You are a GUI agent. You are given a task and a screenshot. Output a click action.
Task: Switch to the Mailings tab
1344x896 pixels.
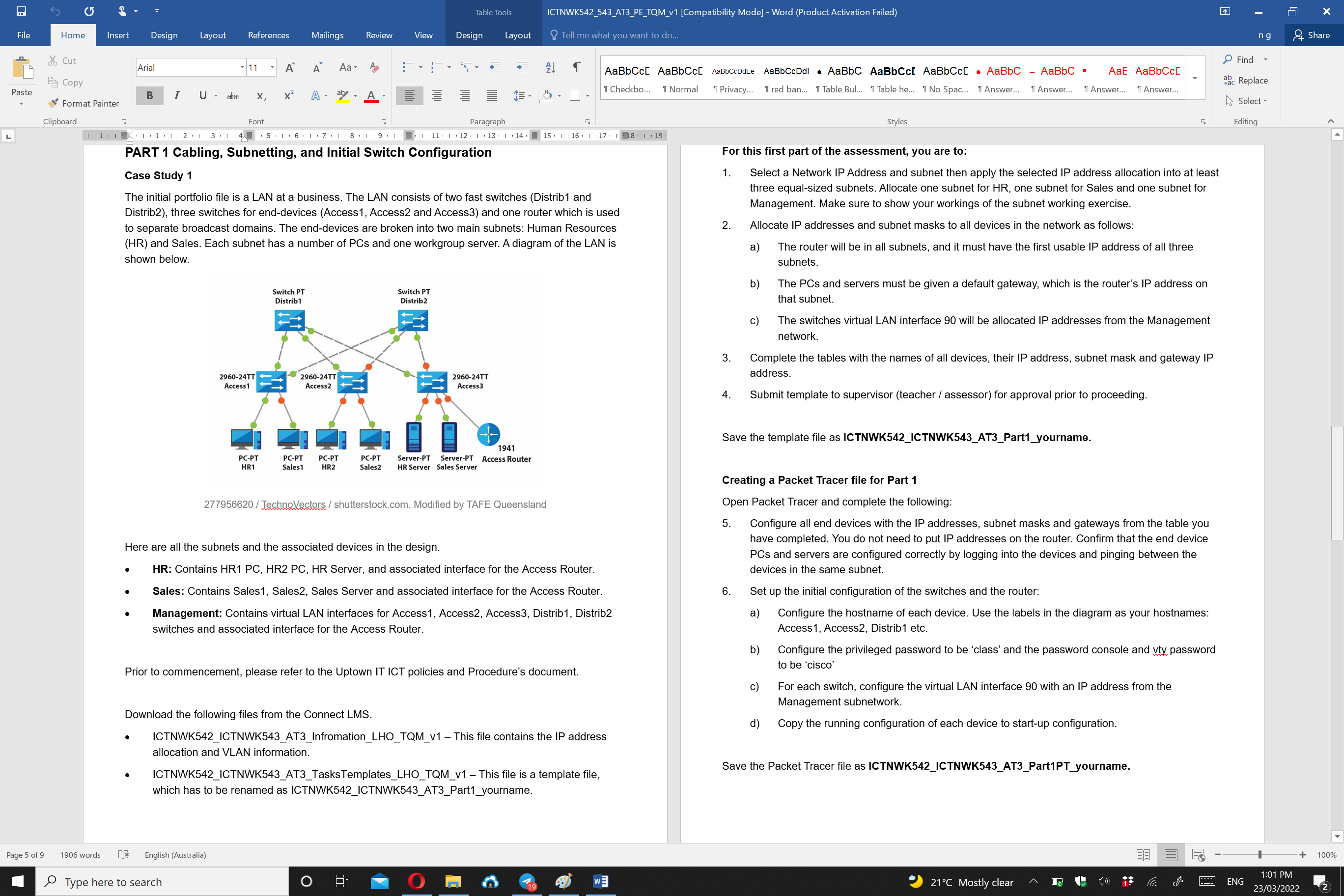click(x=328, y=35)
